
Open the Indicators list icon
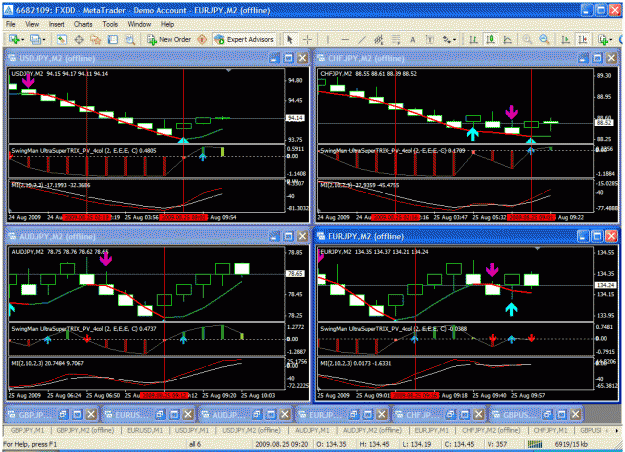click(602, 39)
